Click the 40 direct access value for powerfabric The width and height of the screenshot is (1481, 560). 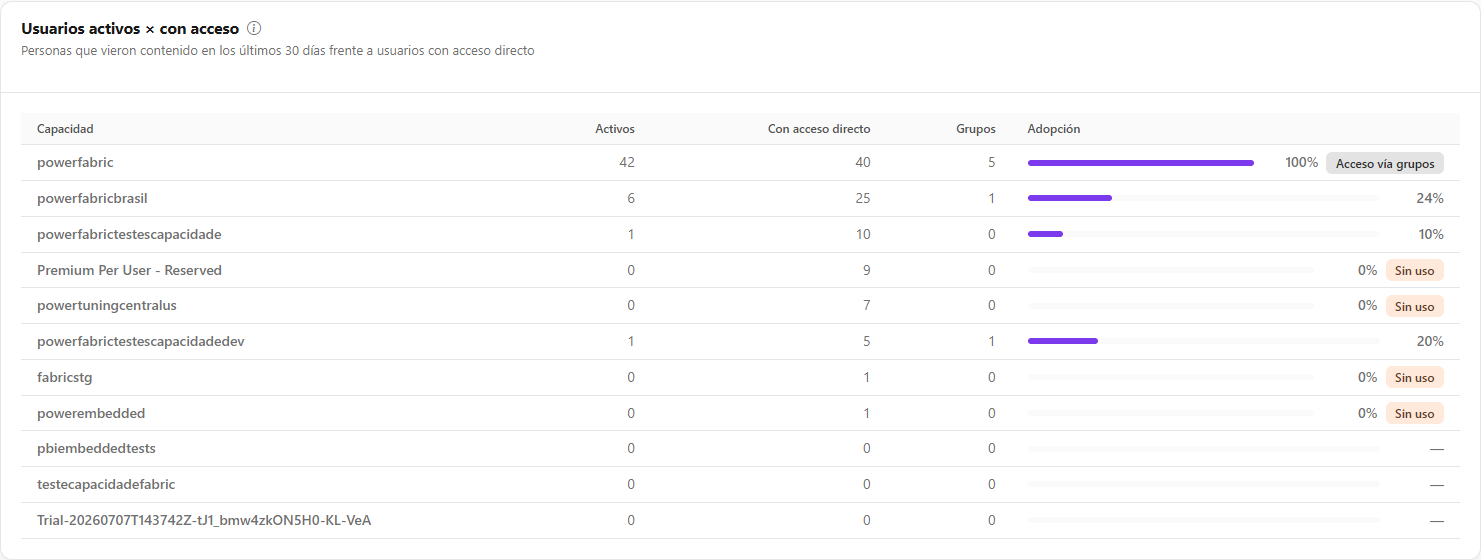(863, 162)
